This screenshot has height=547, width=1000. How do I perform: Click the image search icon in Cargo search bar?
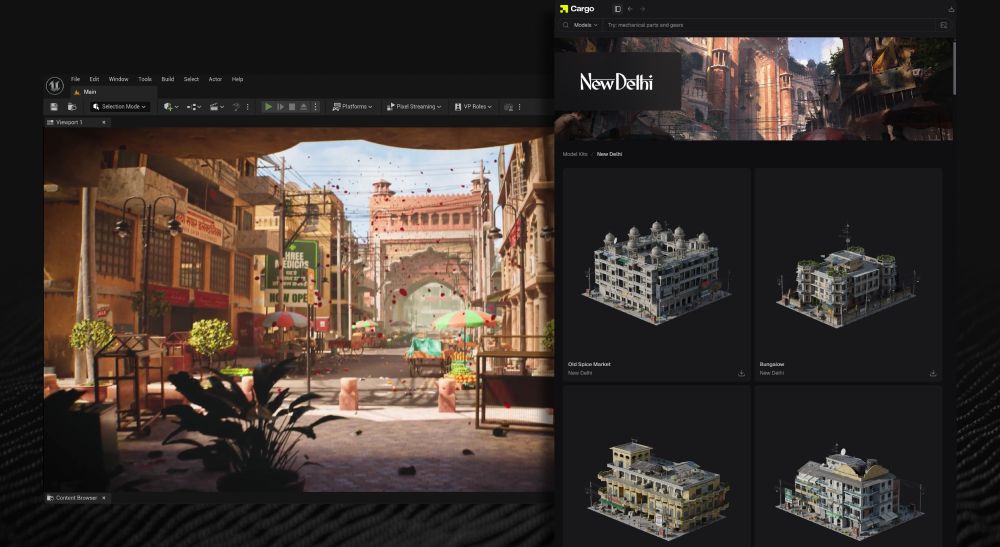click(943, 25)
